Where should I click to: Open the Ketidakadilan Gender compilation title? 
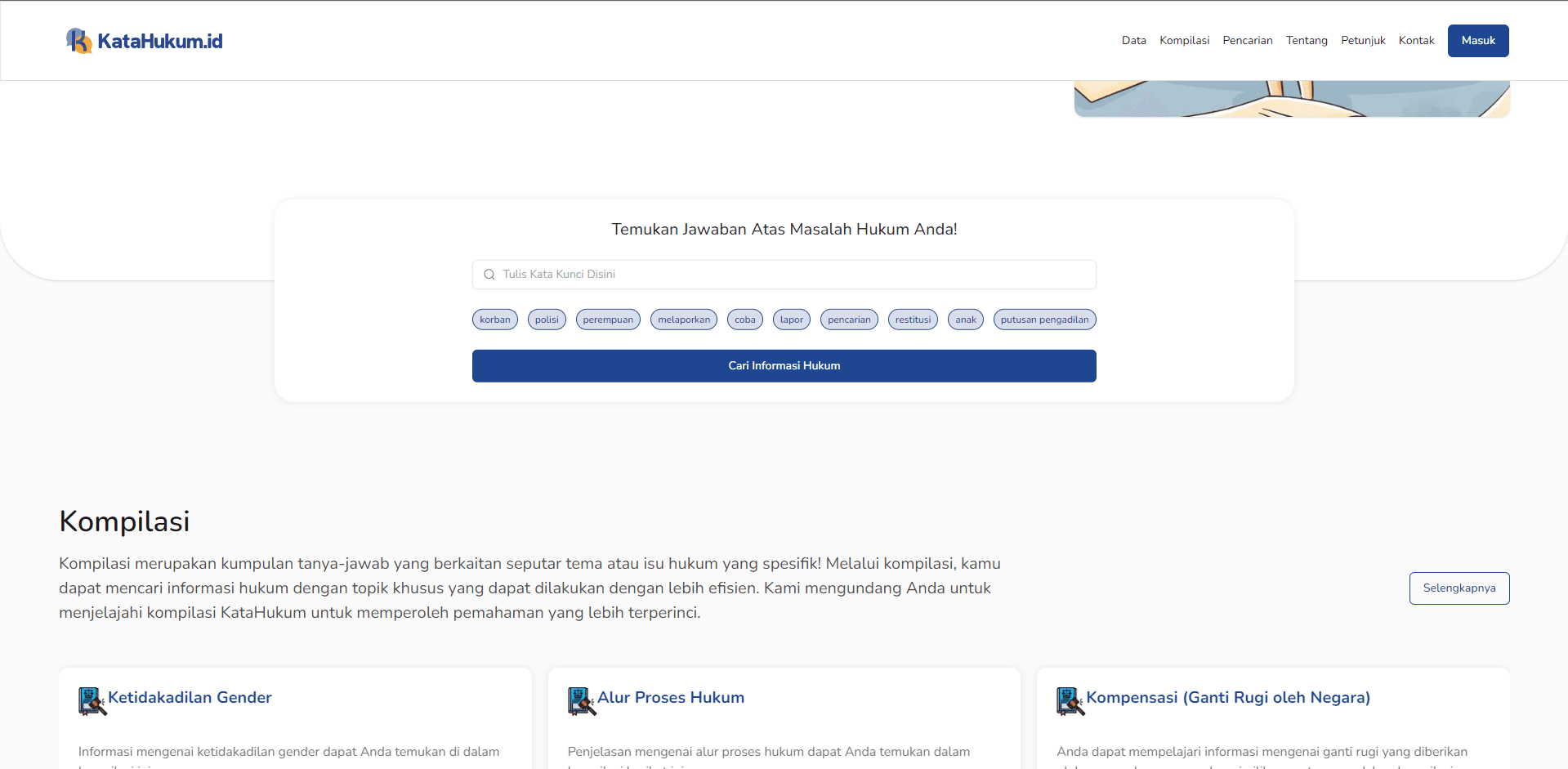click(190, 698)
